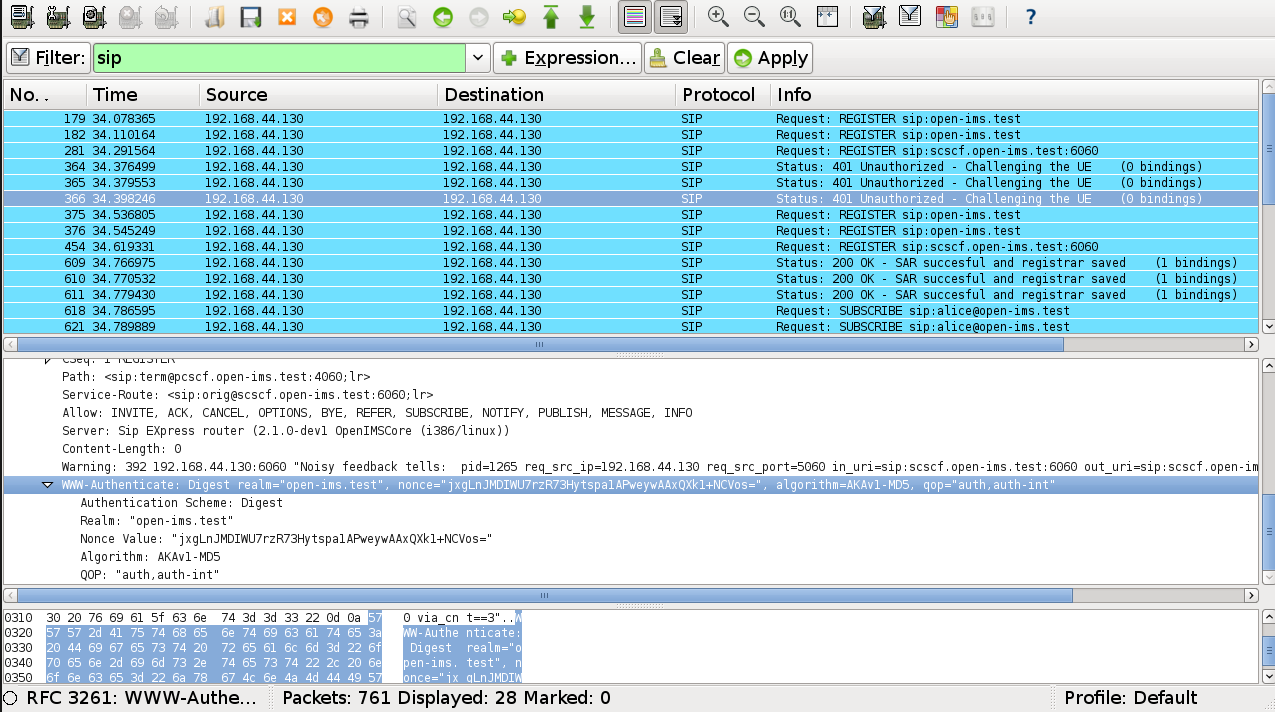Select the Allow methods header line
The height and width of the screenshot is (712, 1275).
[x=377, y=413]
